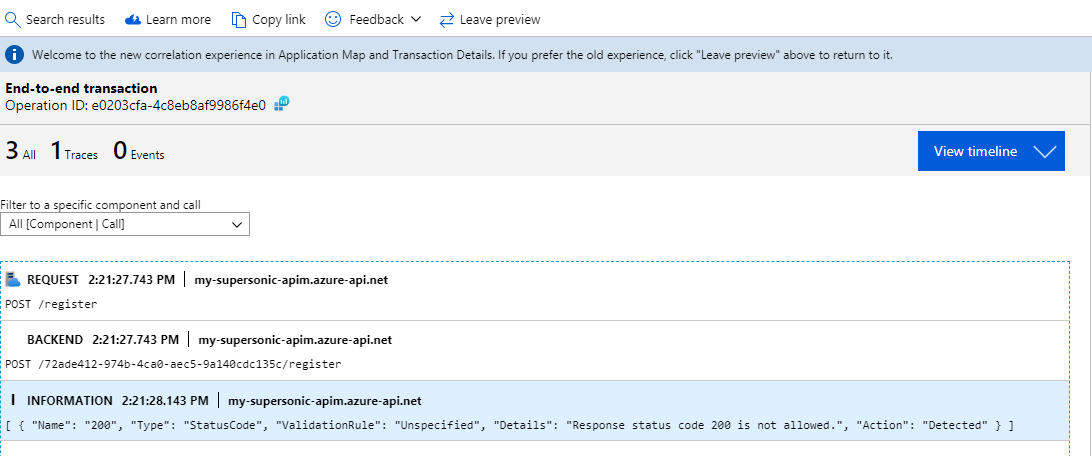Filter to the 0 Events count
This screenshot has height=456, width=1092.
tap(138, 152)
